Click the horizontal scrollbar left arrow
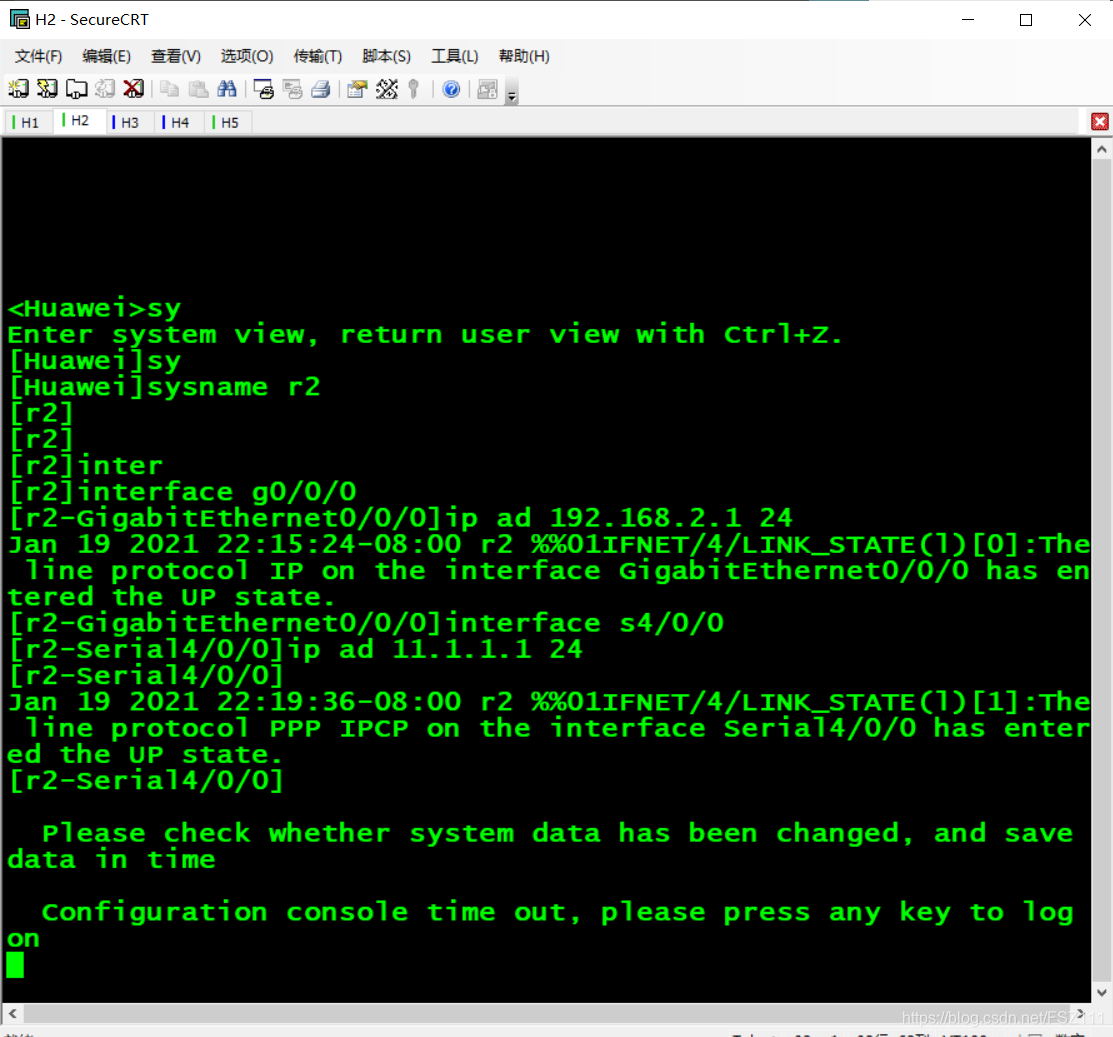 (12, 1013)
